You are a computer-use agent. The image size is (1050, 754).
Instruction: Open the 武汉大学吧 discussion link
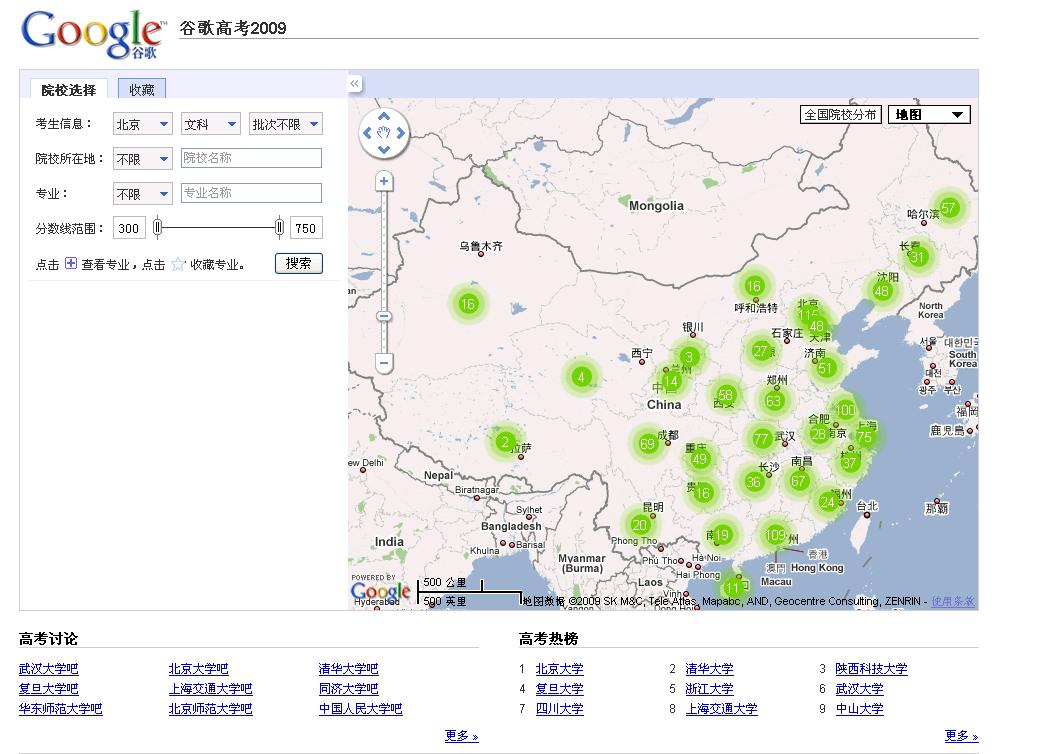click(48, 669)
